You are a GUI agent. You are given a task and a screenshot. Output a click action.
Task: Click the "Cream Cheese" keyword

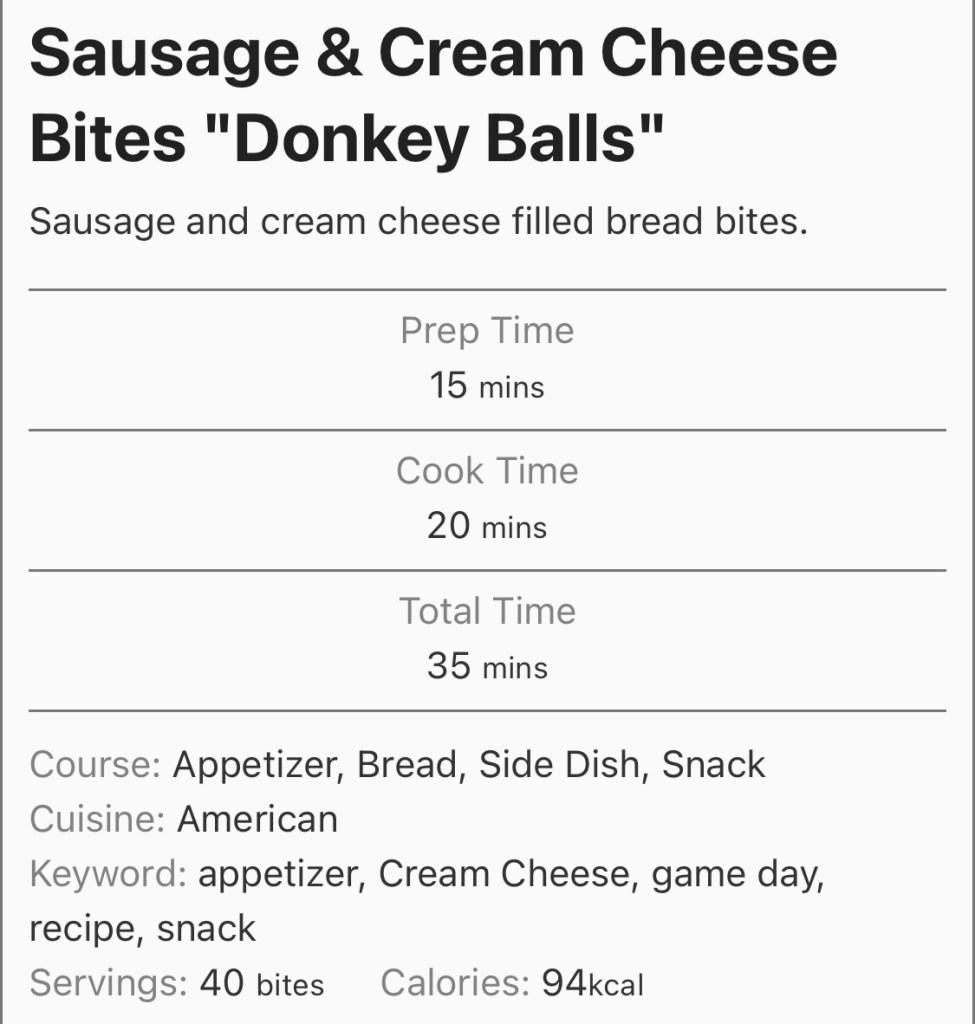pyautogui.click(x=504, y=875)
